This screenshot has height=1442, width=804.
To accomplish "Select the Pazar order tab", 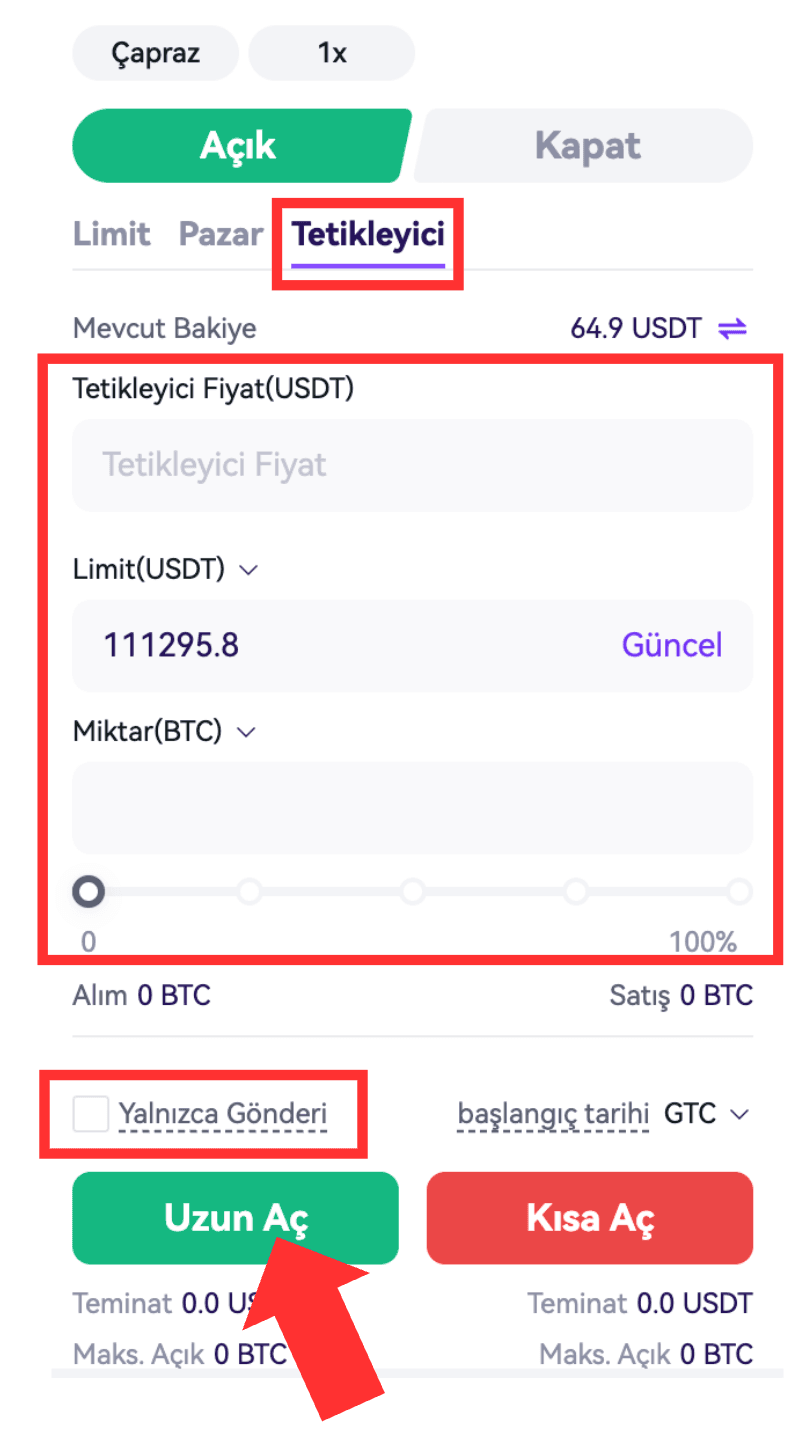I will (x=220, y=234).
